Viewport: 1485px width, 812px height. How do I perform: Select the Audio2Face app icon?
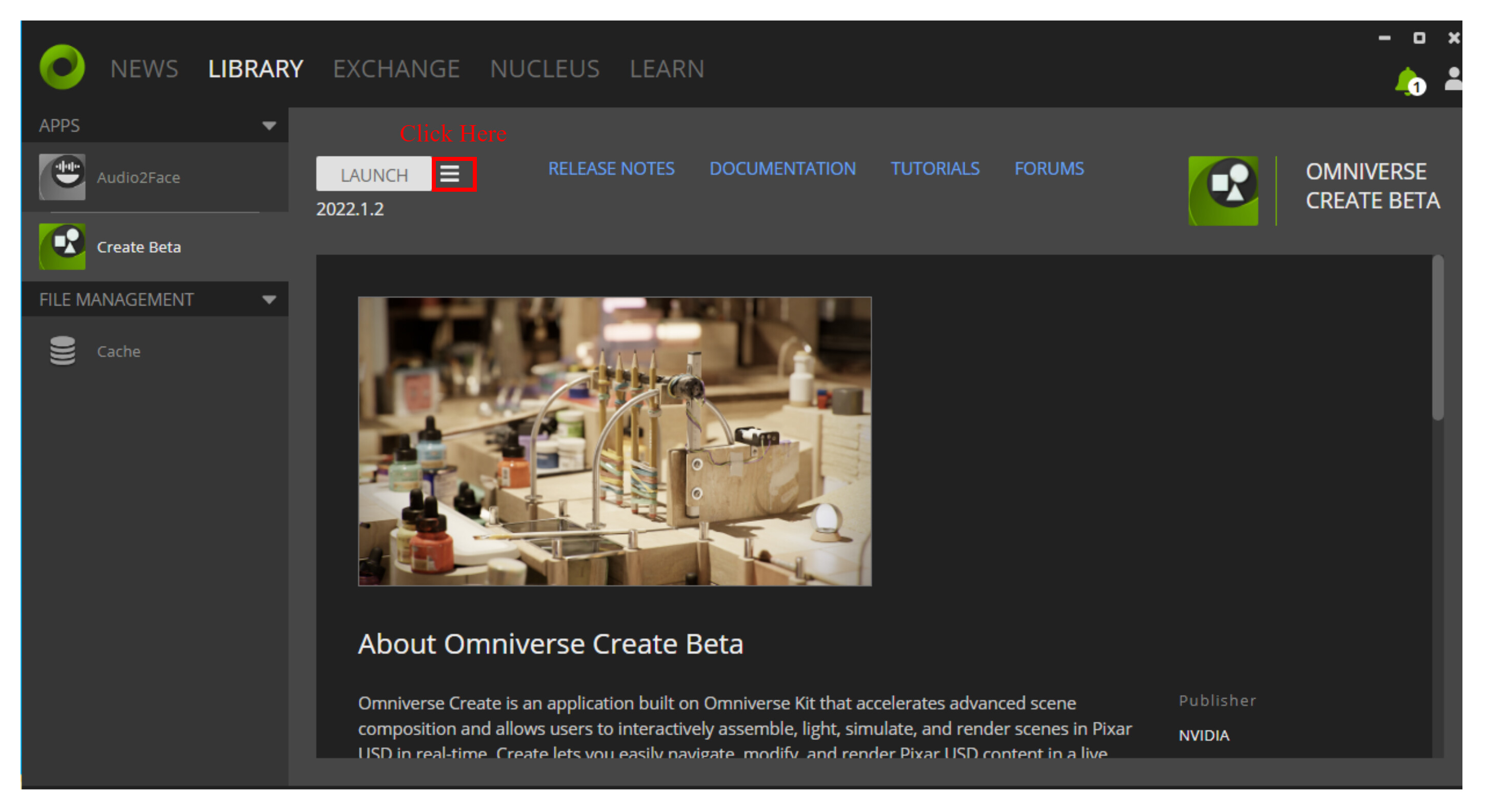pos(62,177)
